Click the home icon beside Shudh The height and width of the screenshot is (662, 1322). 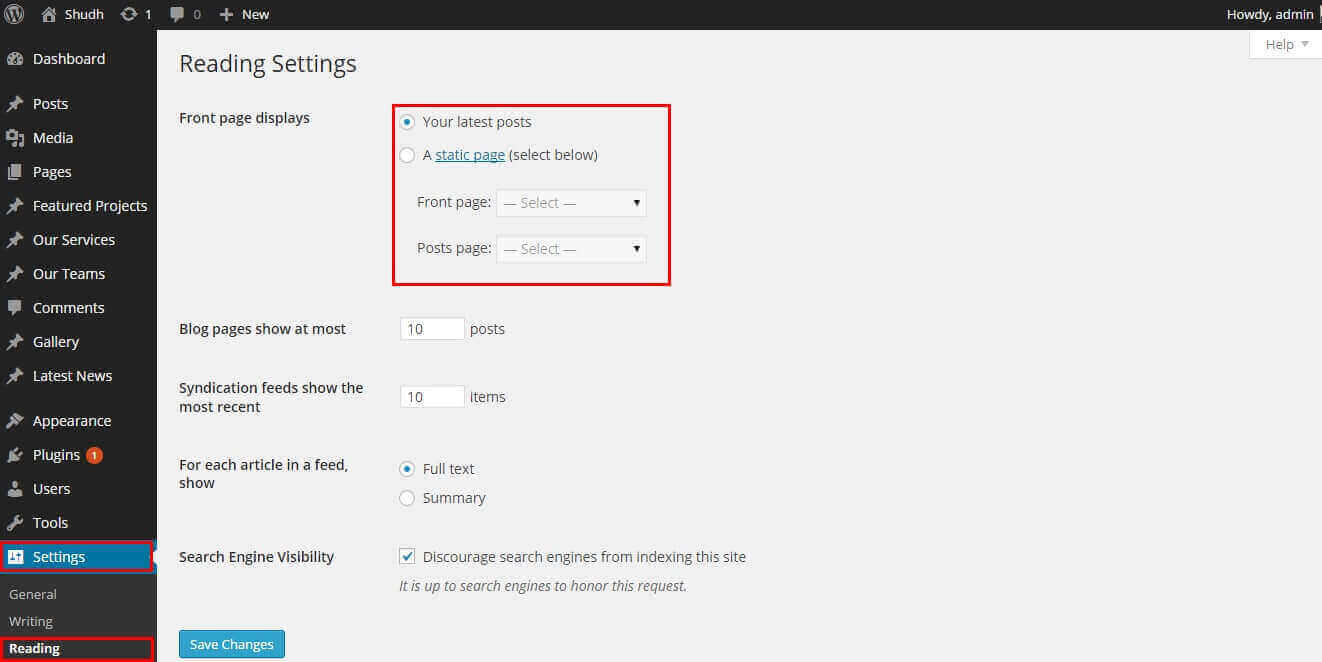click(49, 14)
